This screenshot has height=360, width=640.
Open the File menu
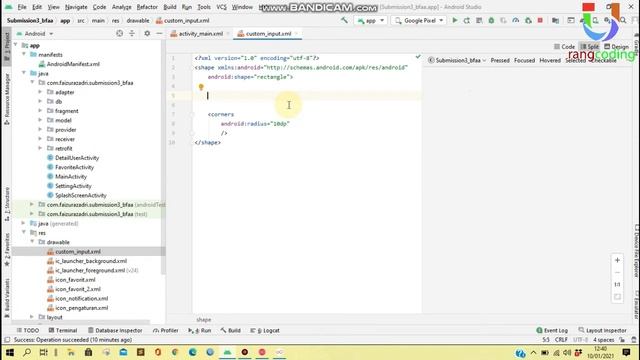coord(22,7)
